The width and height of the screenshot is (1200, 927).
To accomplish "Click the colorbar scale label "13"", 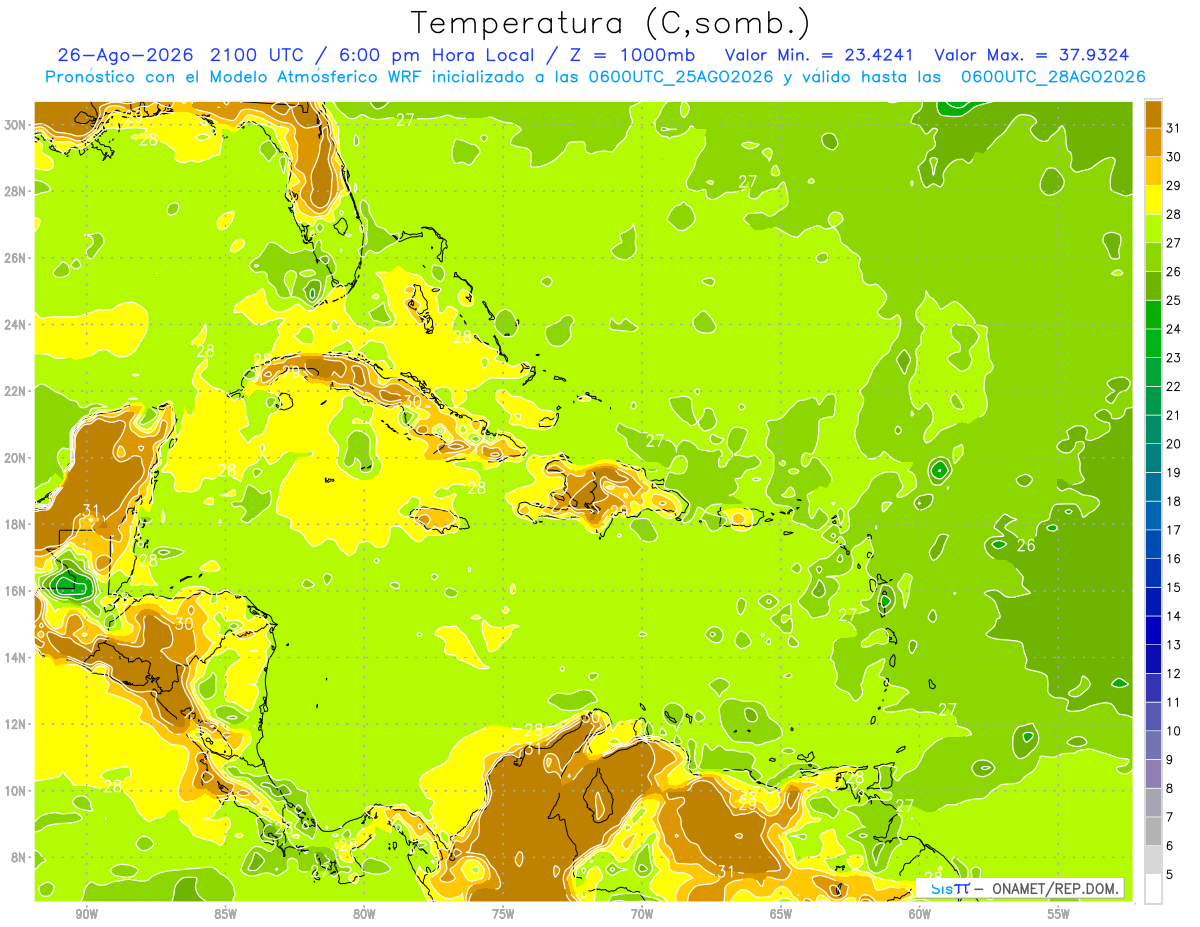I will [1174, 645].
